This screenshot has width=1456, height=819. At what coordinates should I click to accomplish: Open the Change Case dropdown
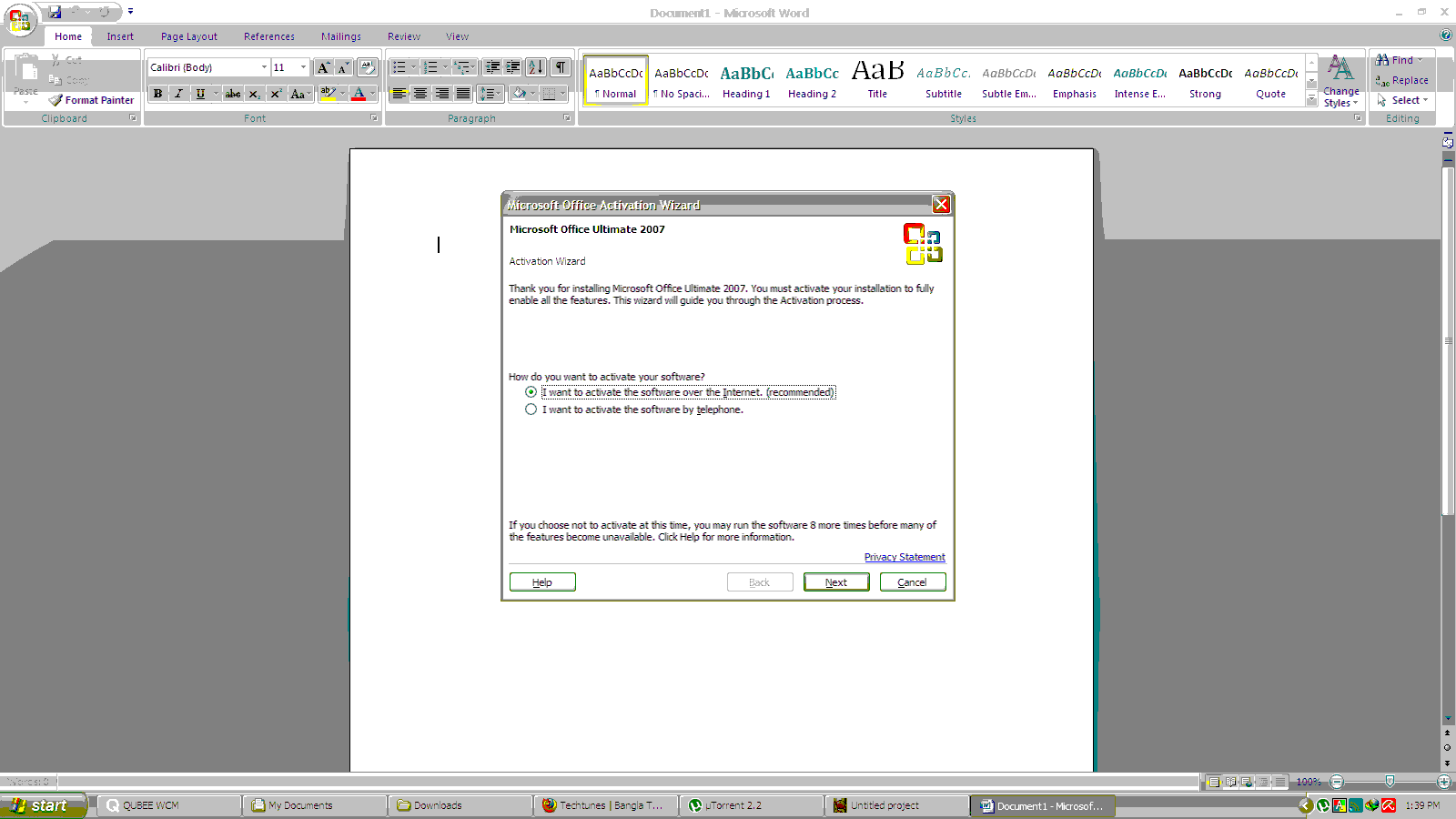tap(299, 94)
